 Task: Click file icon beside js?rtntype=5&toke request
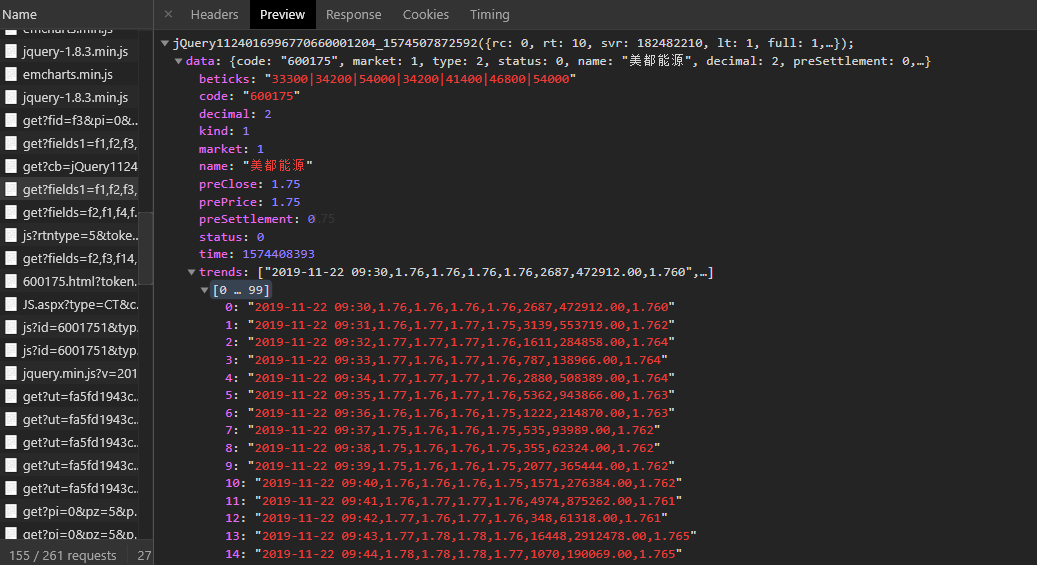(x=12, y=235)
